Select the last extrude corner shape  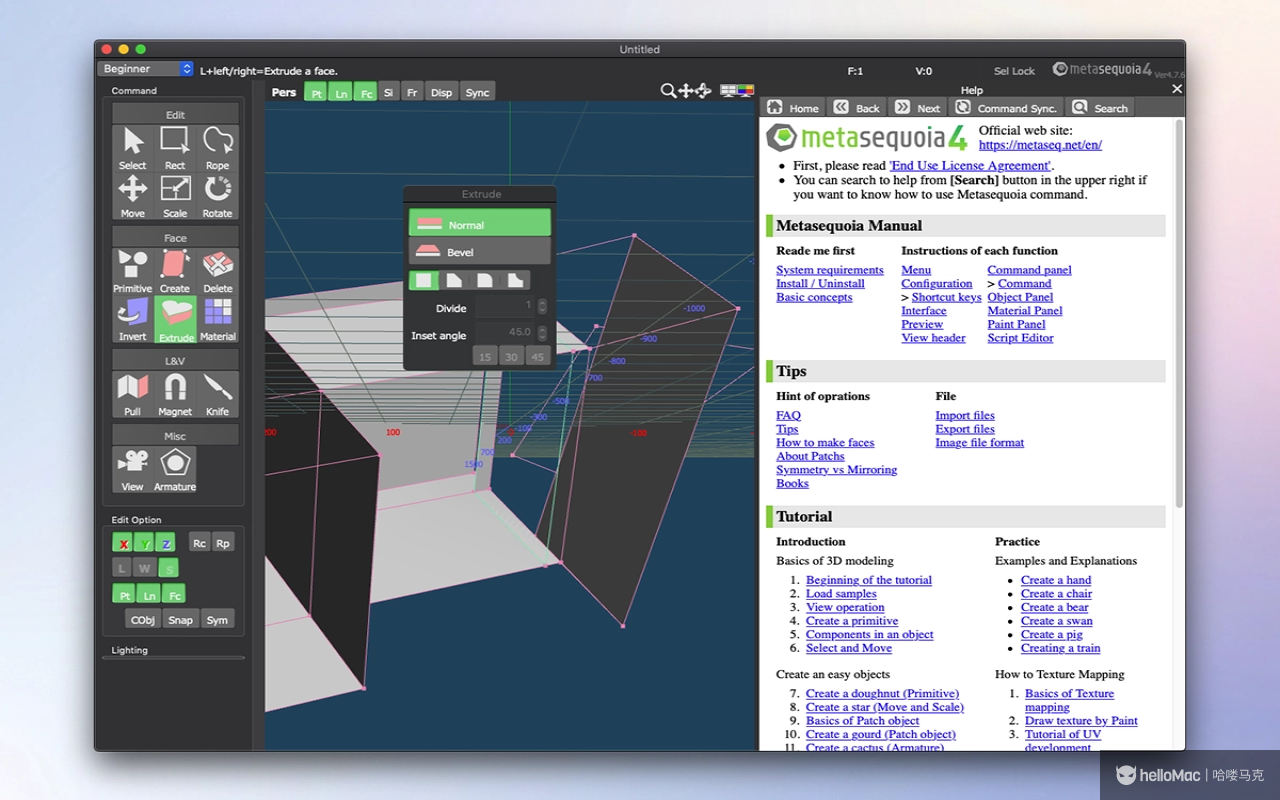[x=515, y=281]
